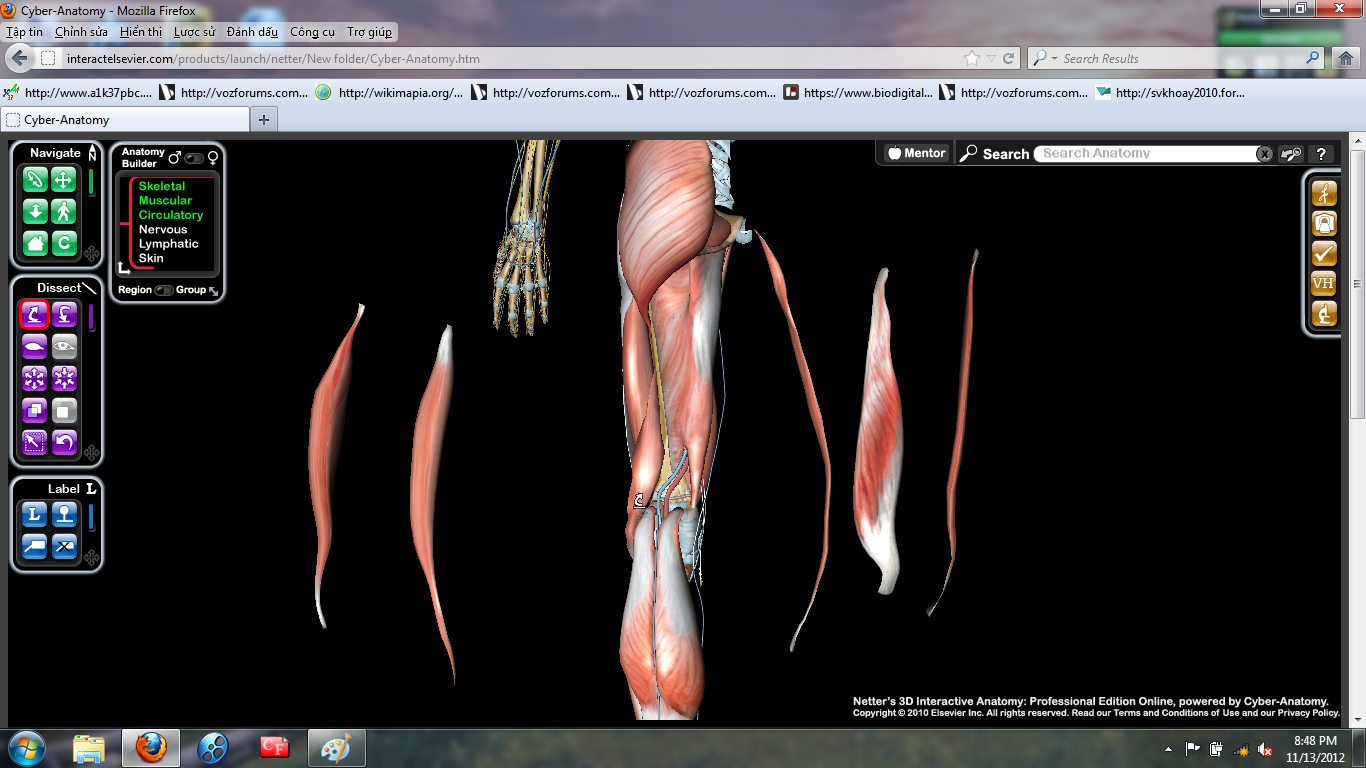This screenshot has width=1366, height=768.
Task: Open the Hiển thị menu
Action: [140, 32]
